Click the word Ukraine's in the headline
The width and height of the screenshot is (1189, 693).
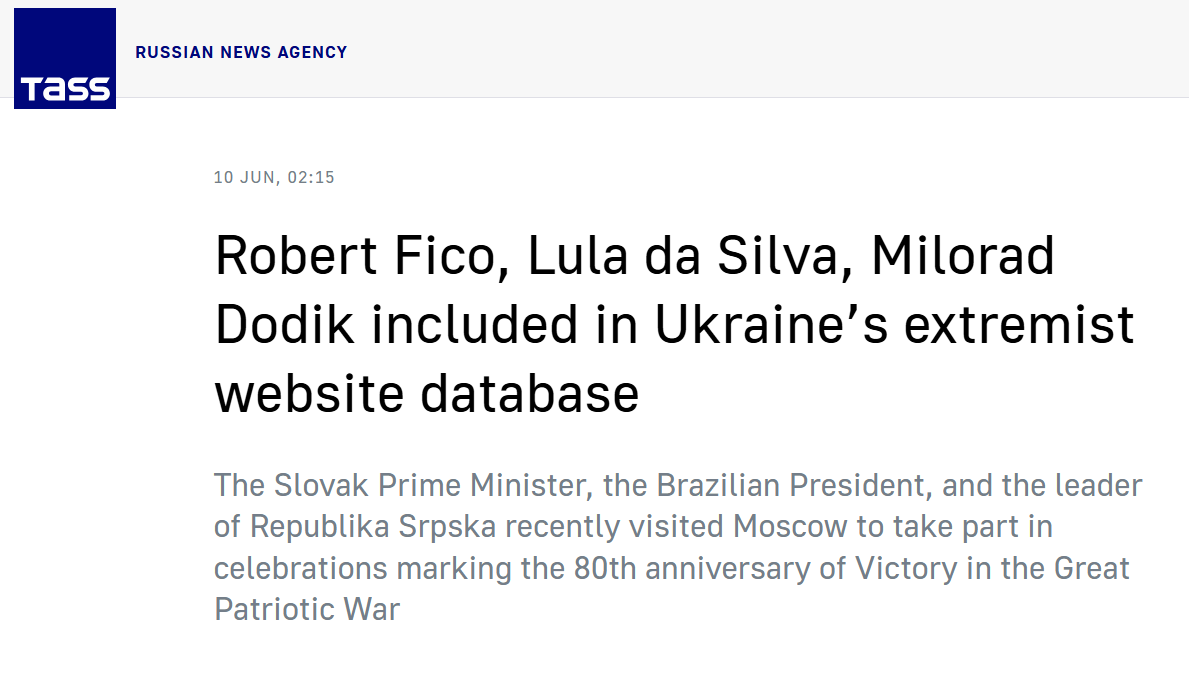click(770, 325)
